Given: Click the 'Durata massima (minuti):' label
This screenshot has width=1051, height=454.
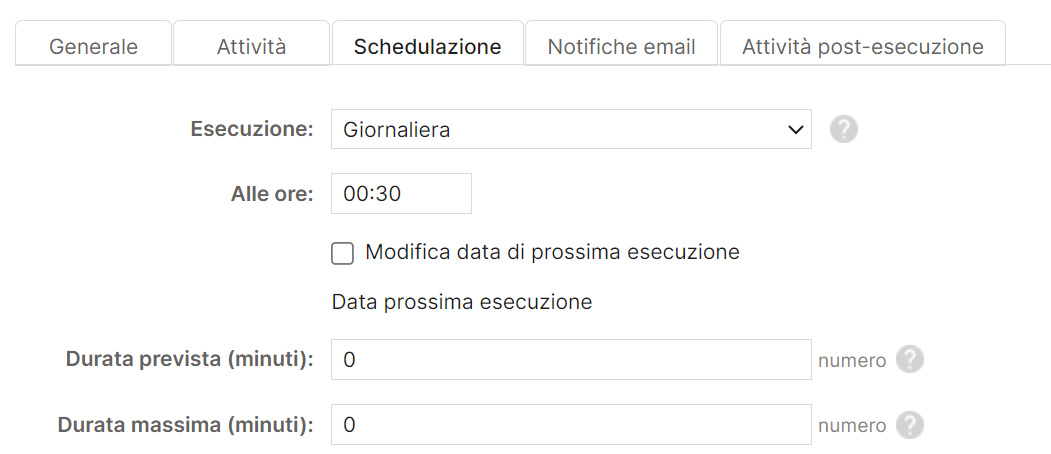Looking at the screenshot, I should click(186, 425).
